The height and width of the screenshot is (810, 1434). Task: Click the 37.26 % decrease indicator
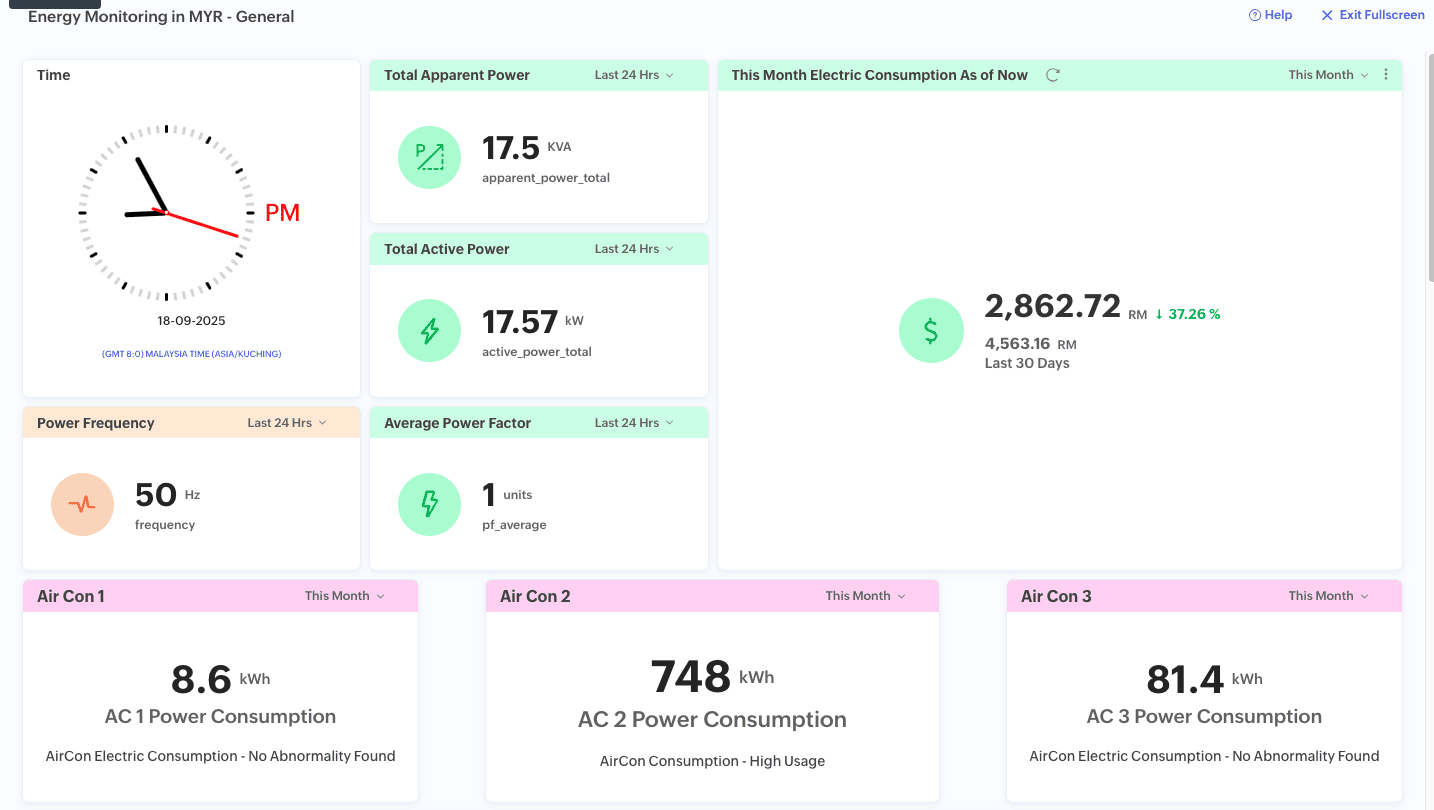(1187, 314)
